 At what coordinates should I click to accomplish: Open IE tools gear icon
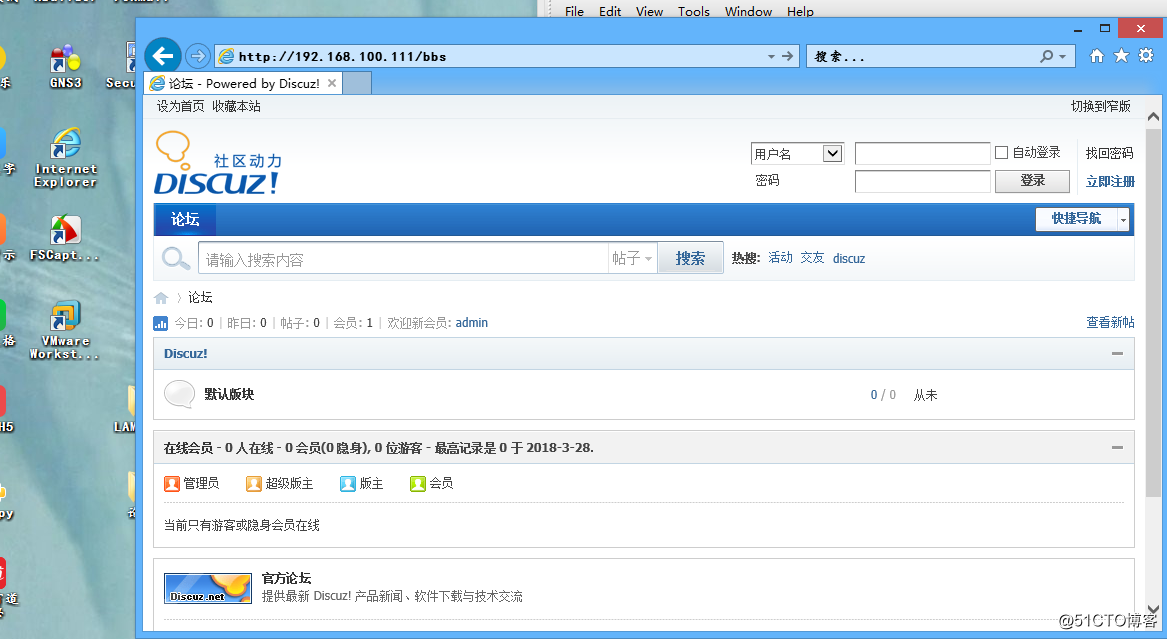[x=1145, y=56]
